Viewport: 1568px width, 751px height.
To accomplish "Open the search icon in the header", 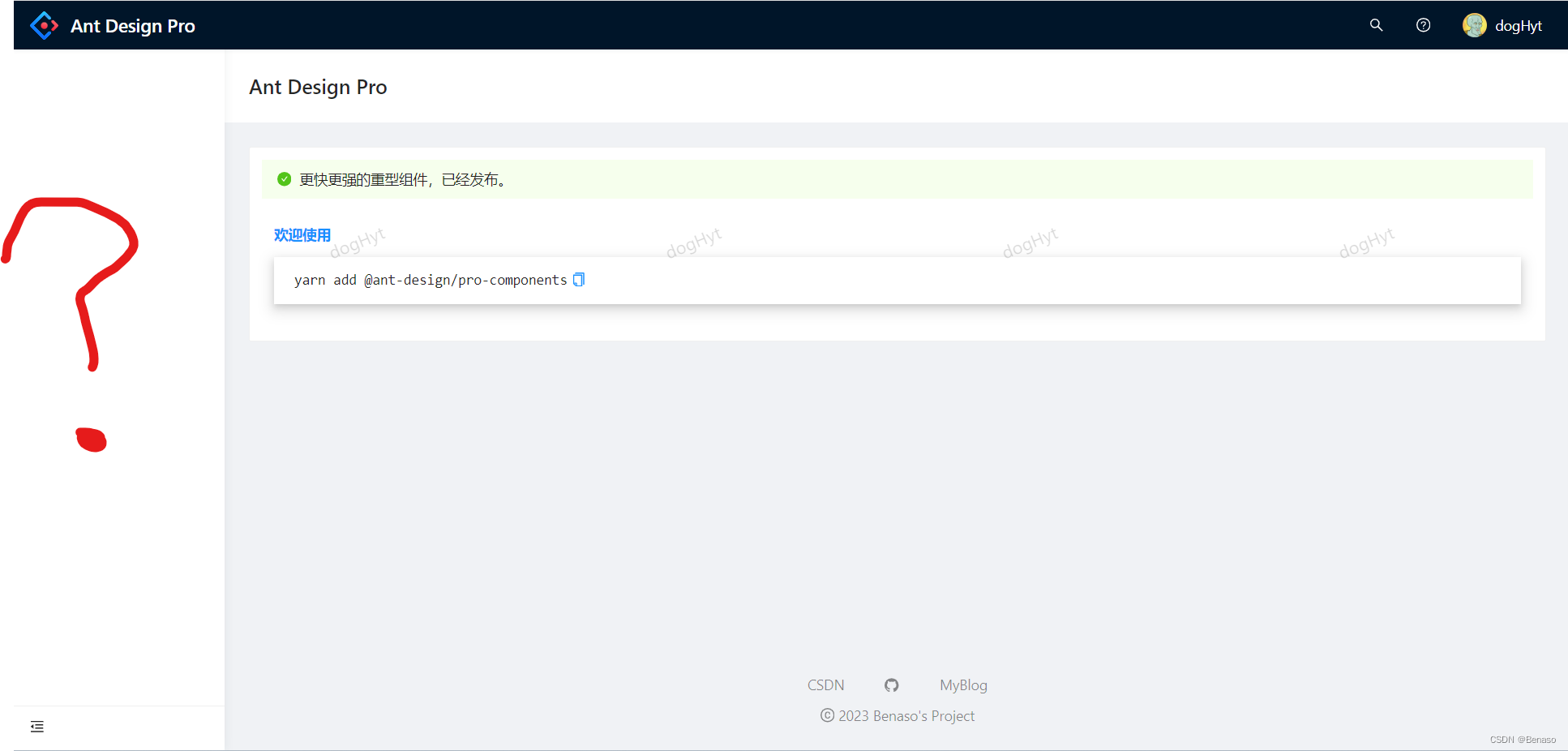I will 1376,25.
